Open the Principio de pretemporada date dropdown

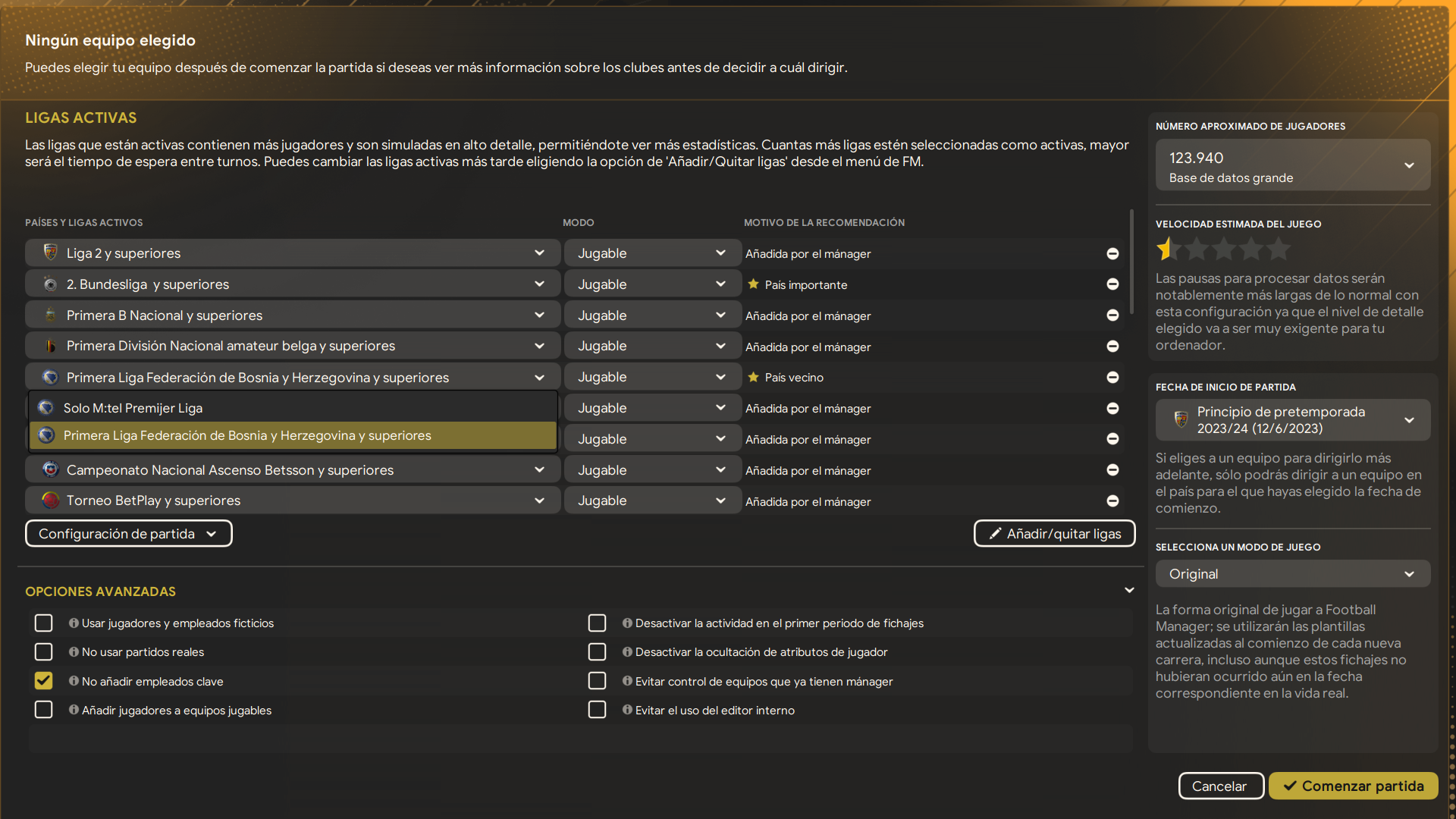click(1293, 420)
